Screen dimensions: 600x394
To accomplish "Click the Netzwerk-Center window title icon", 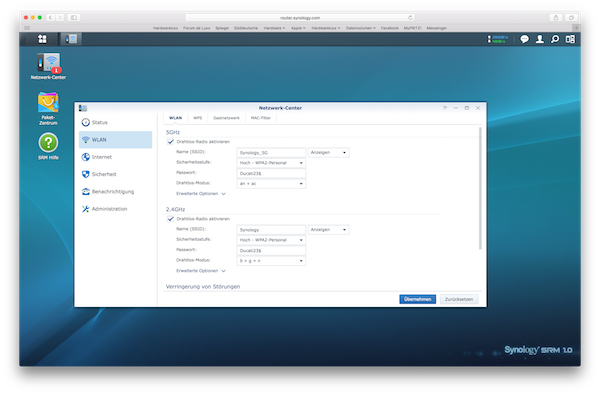I will pyautogui.click(x=83, y=108).
